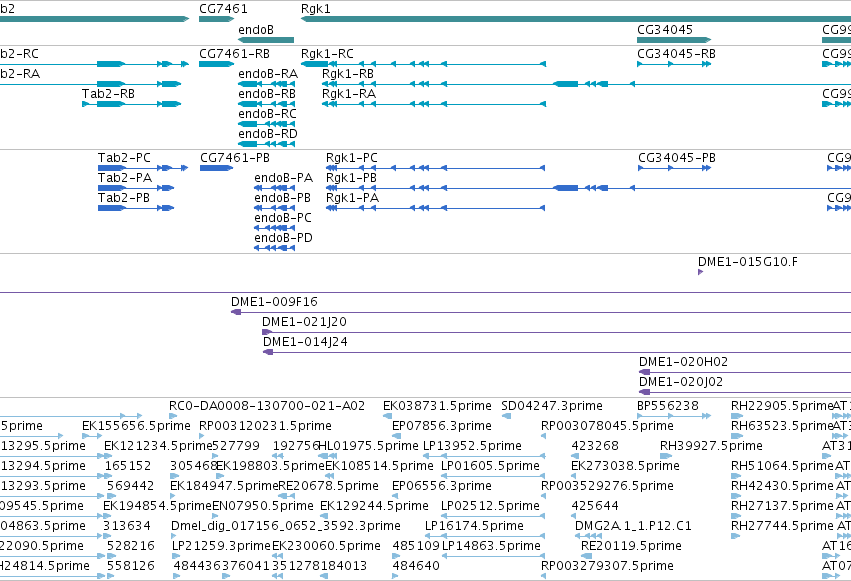This screenshot has height=581, width=851.
Task: Select EST LP01605.5prime
Action: click(x=490, y=467)
